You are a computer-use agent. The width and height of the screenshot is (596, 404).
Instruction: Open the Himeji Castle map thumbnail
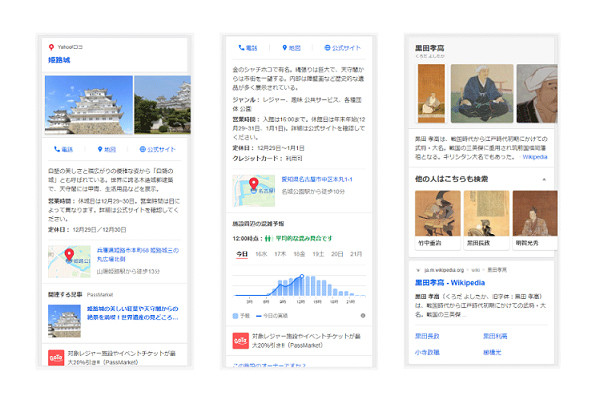[69, 261]
